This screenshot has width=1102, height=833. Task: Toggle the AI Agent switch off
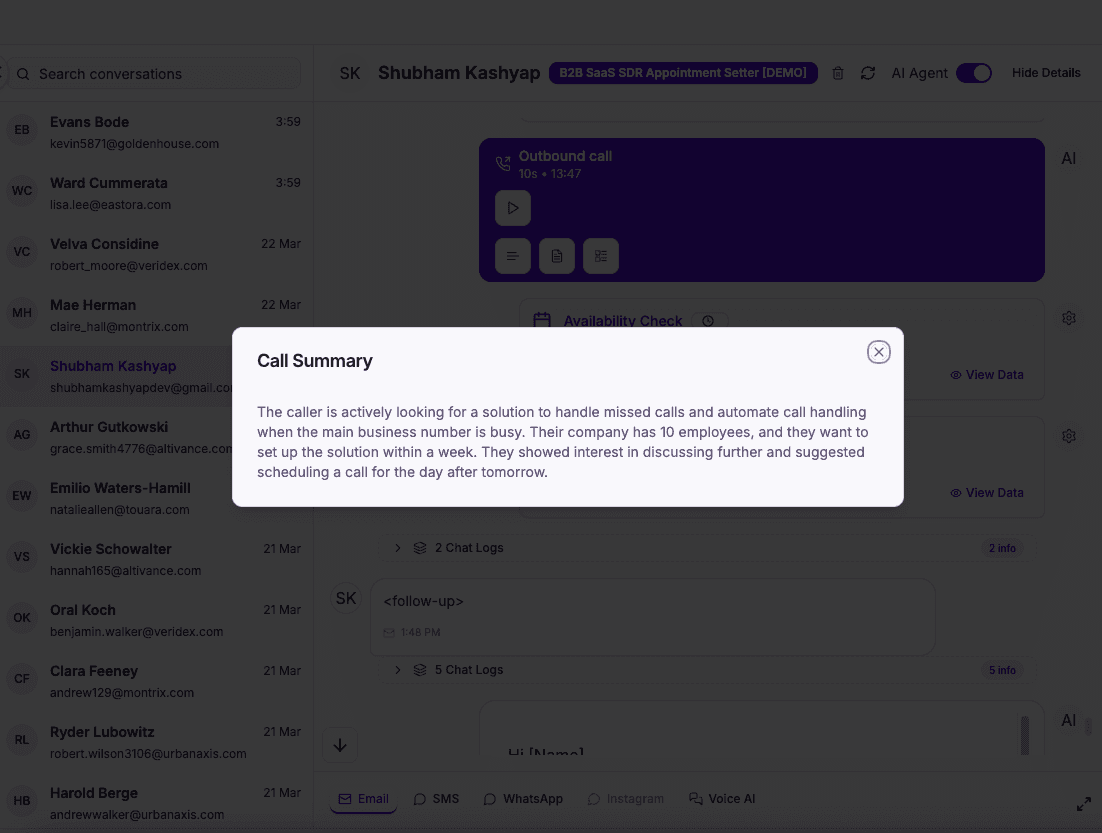973,72
